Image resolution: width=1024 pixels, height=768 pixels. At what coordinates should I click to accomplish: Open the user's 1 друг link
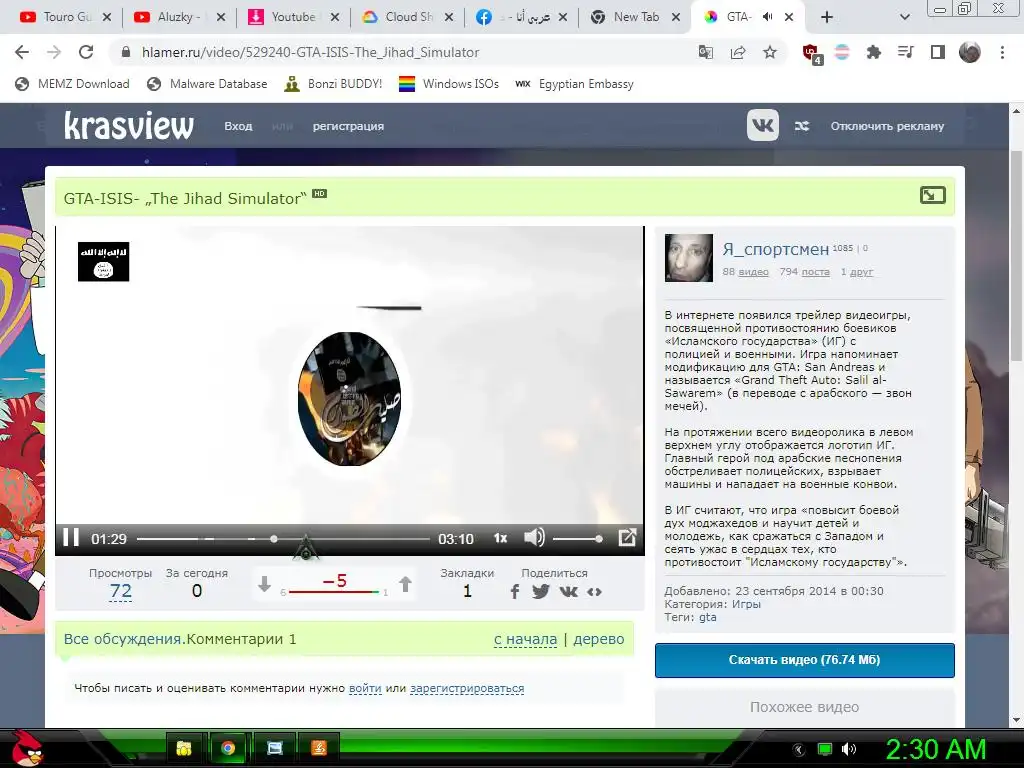(856, 272)
